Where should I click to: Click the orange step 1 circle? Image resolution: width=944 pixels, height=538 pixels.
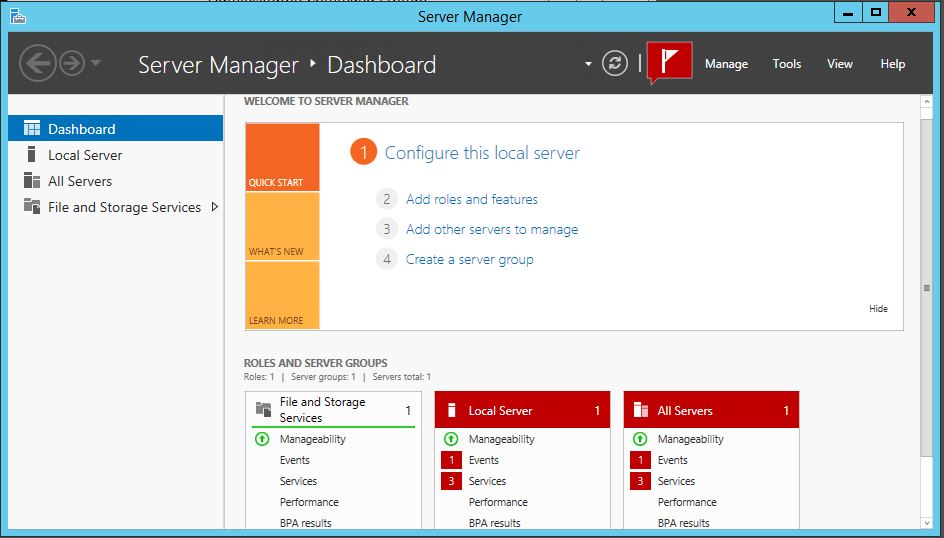pos(364,152)
